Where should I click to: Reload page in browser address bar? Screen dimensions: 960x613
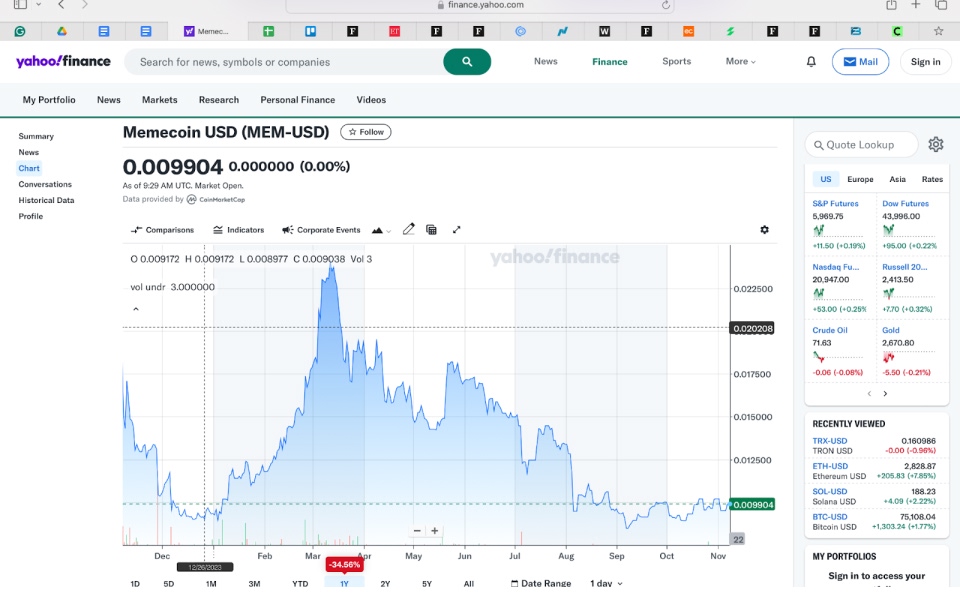pos(666,5)
